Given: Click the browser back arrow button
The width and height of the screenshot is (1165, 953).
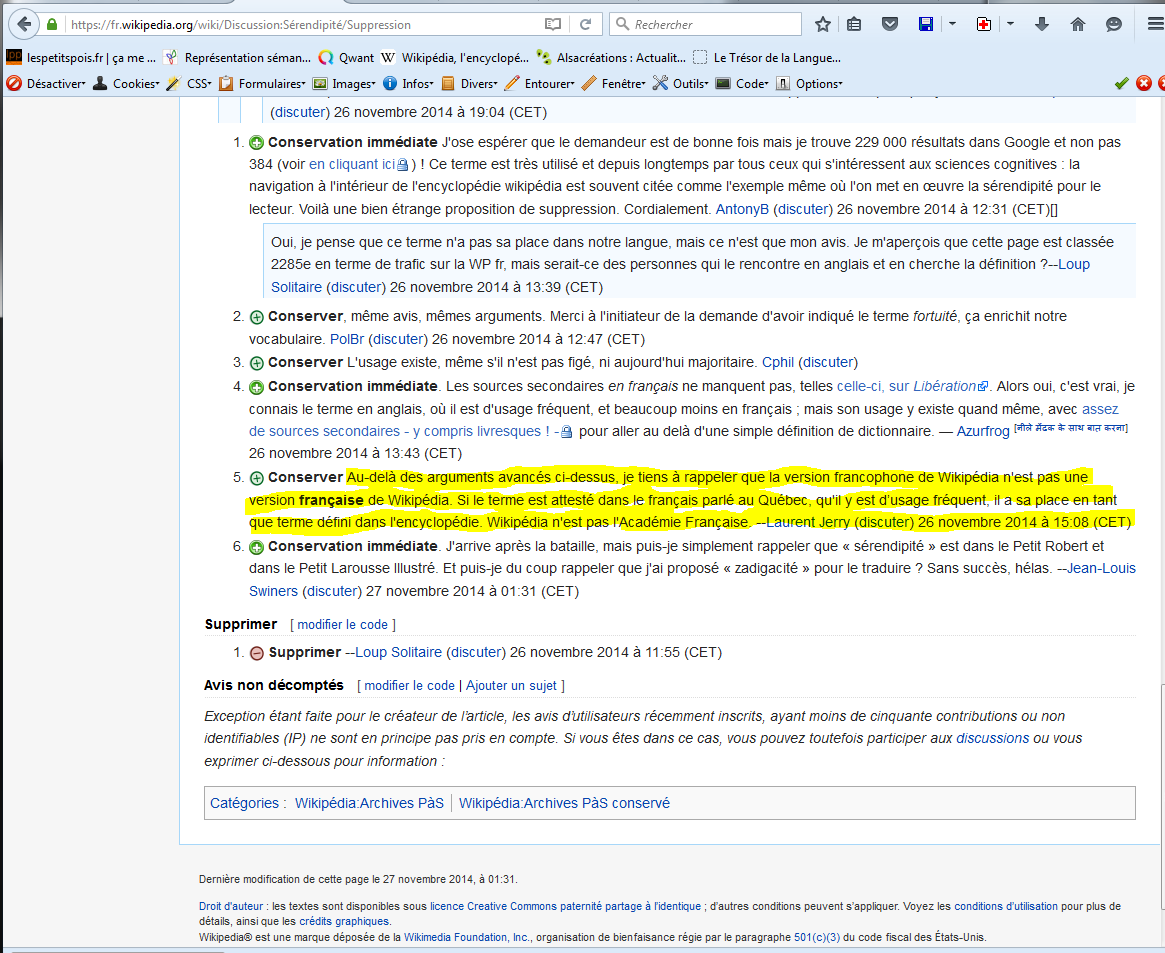Looking at the screenshot, I should click(23, 24).
